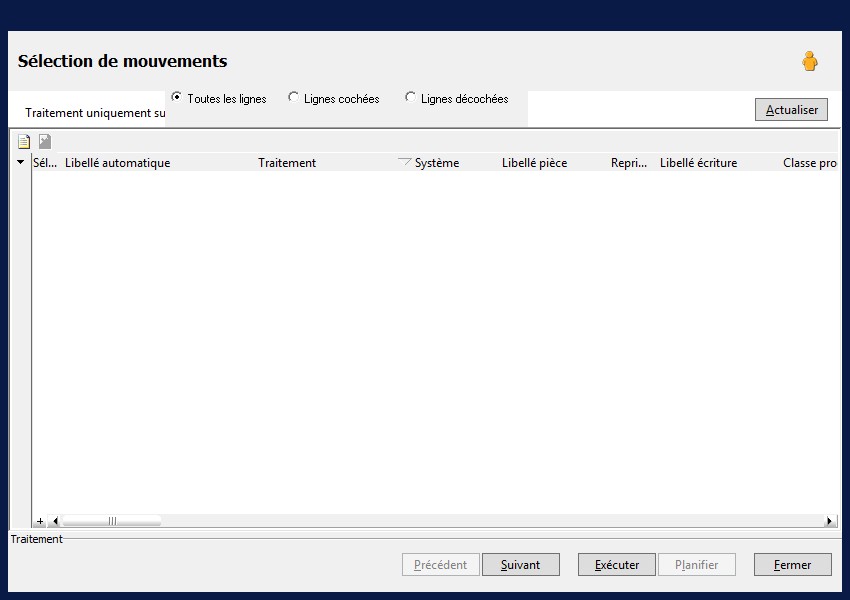
Task: Click the sort triangle next to Système column
Action: pos(404,162)
